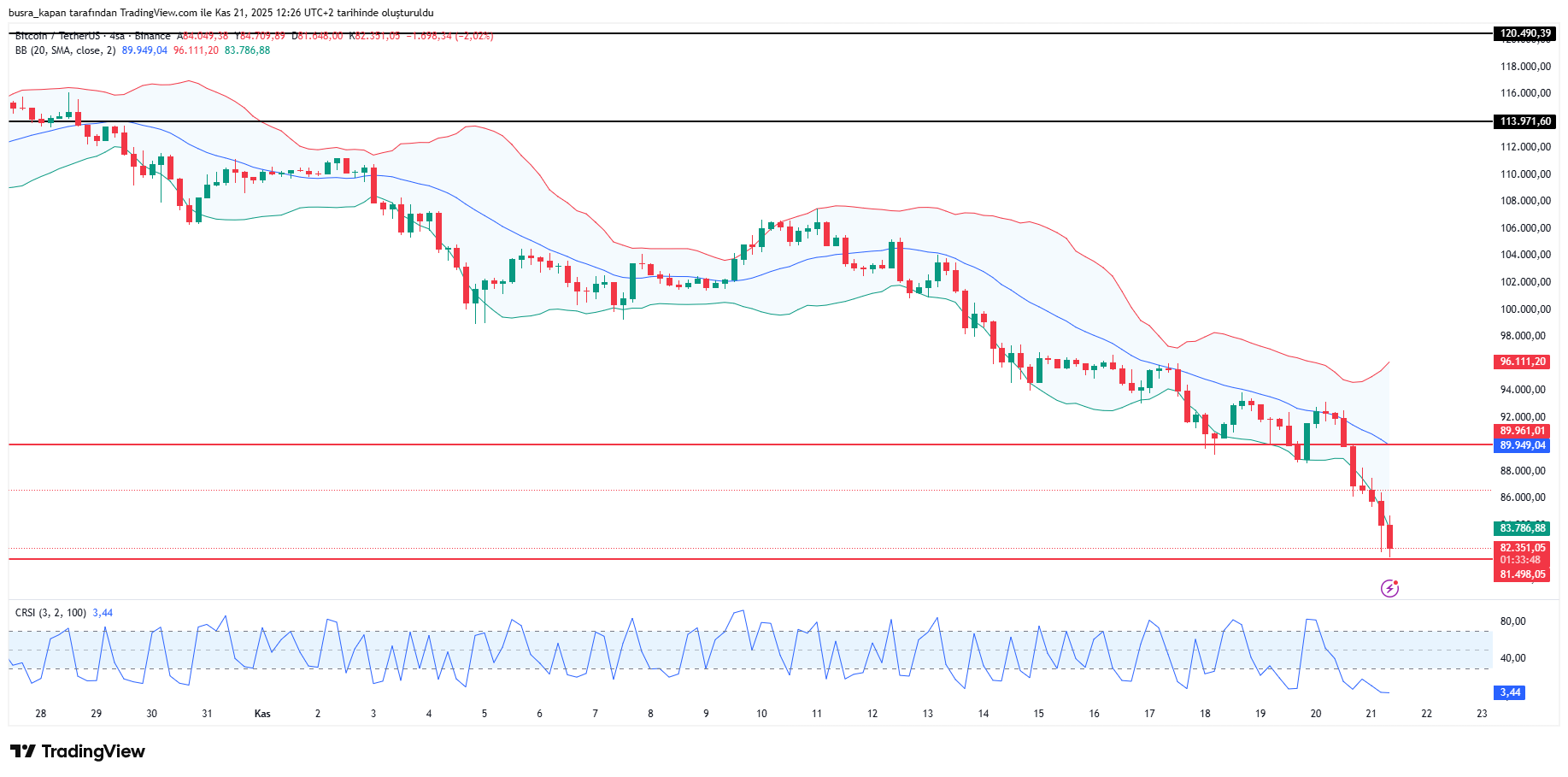This screenshot has height=777, width=1568.
Task: Click the red 96.111,20 upper band label
Action: point(1522,362)
